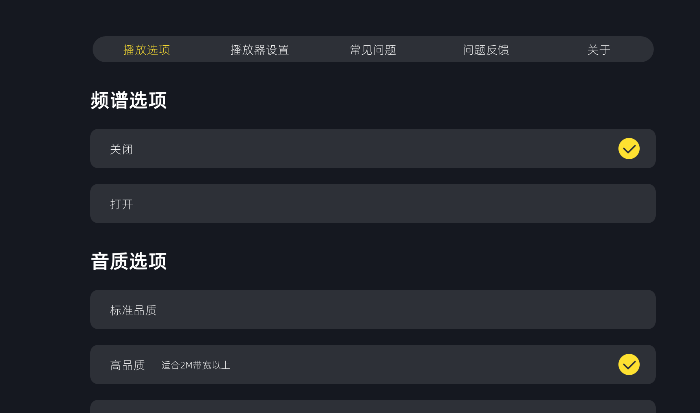700x413 pixels.
Task: Click the 适合2M带宽以上 hint text
Action: (x=196, y=365)
